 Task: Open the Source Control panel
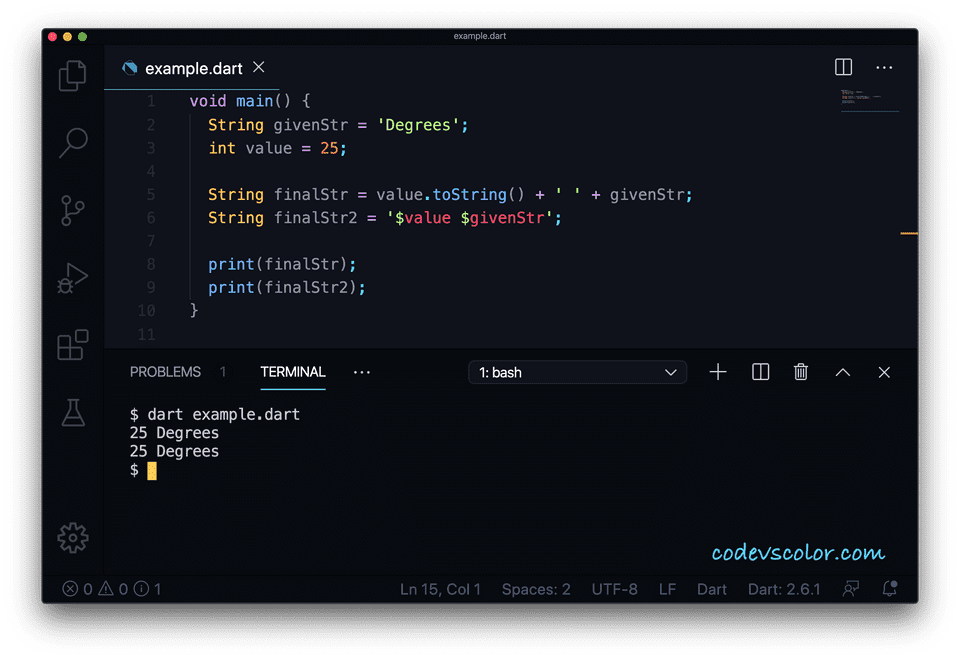click(x=72, y=210)
